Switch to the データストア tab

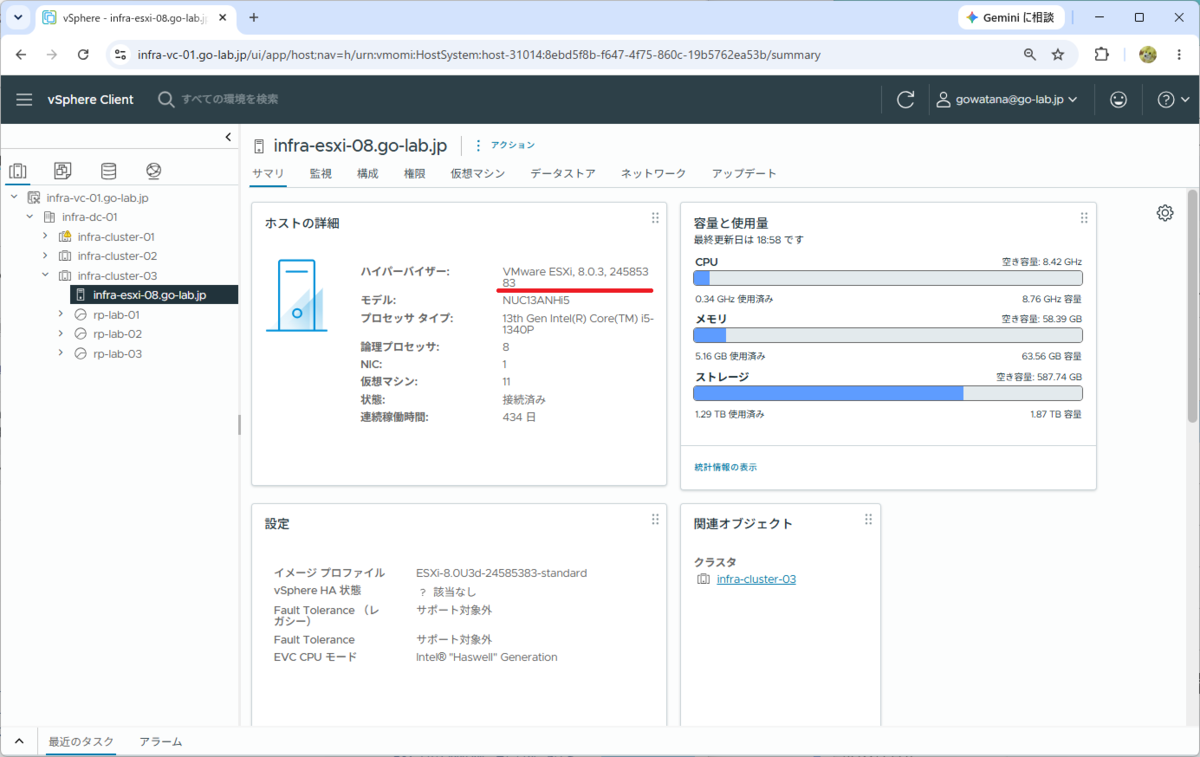562,174
